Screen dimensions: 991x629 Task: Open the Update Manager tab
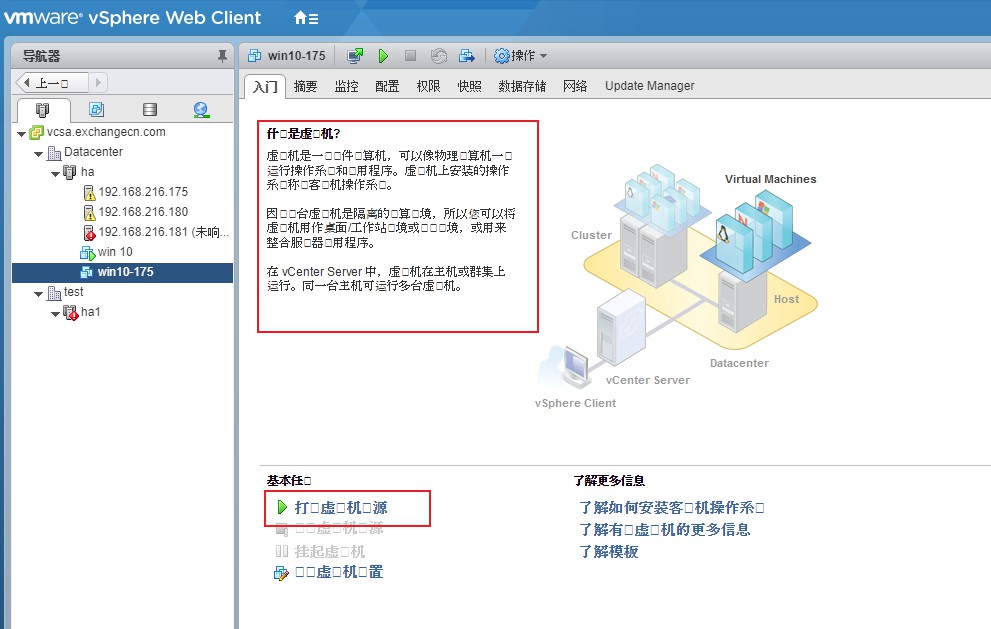[649, 86]
